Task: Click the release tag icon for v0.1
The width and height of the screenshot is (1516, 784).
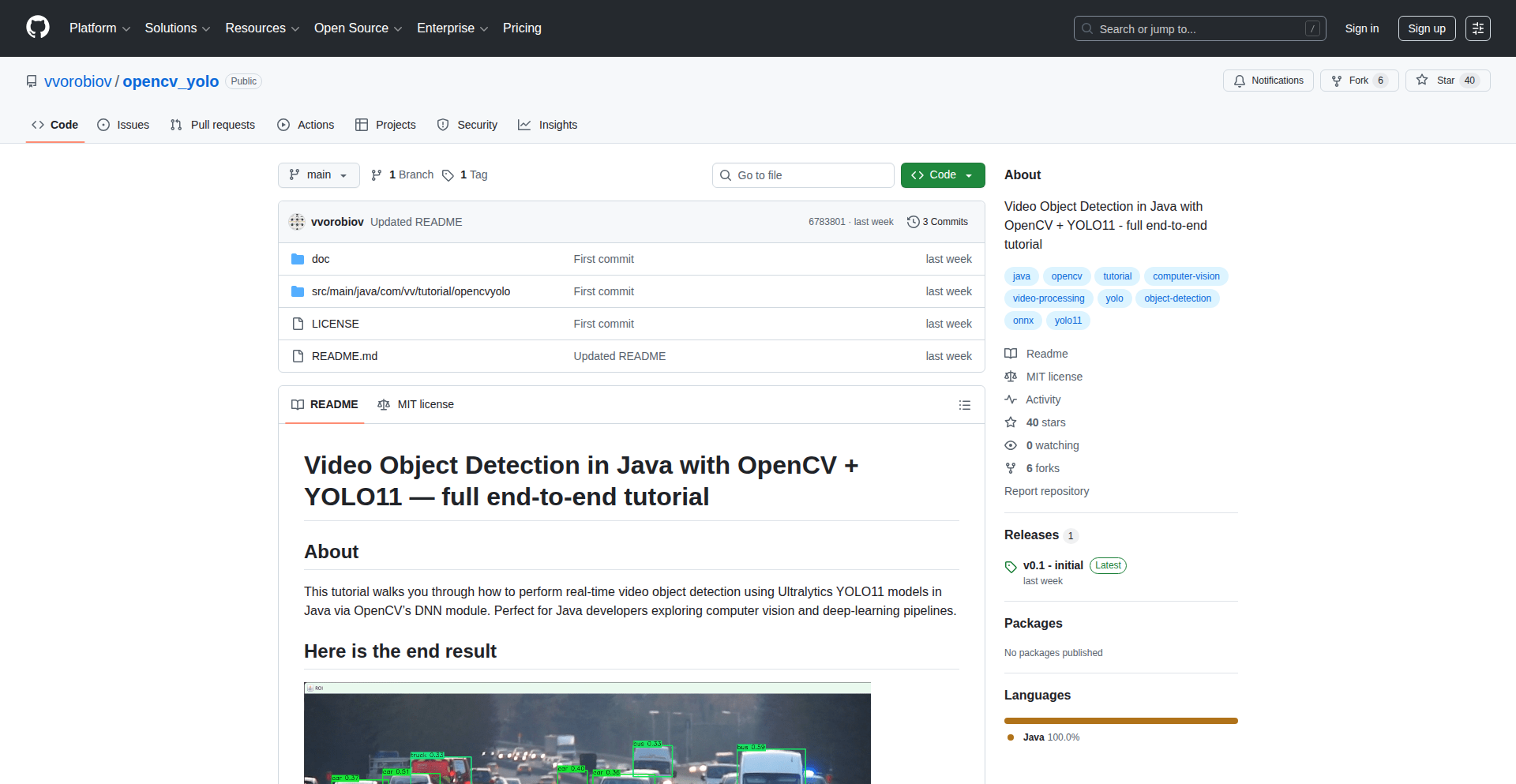Action: click(x=1011, y=567)
